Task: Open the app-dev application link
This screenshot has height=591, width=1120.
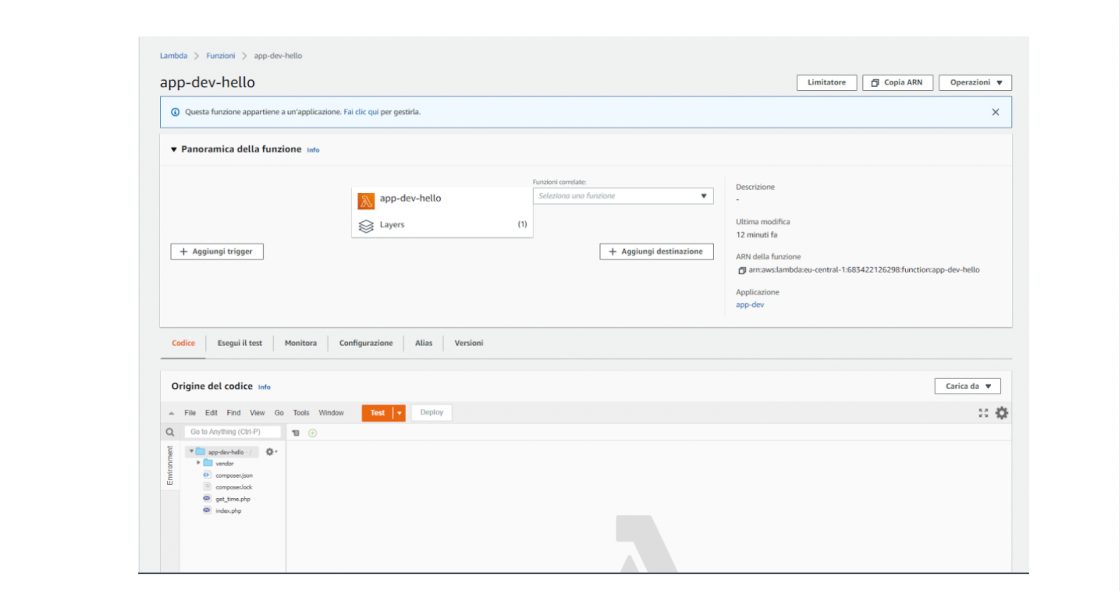Action: (x=750, y=305)
